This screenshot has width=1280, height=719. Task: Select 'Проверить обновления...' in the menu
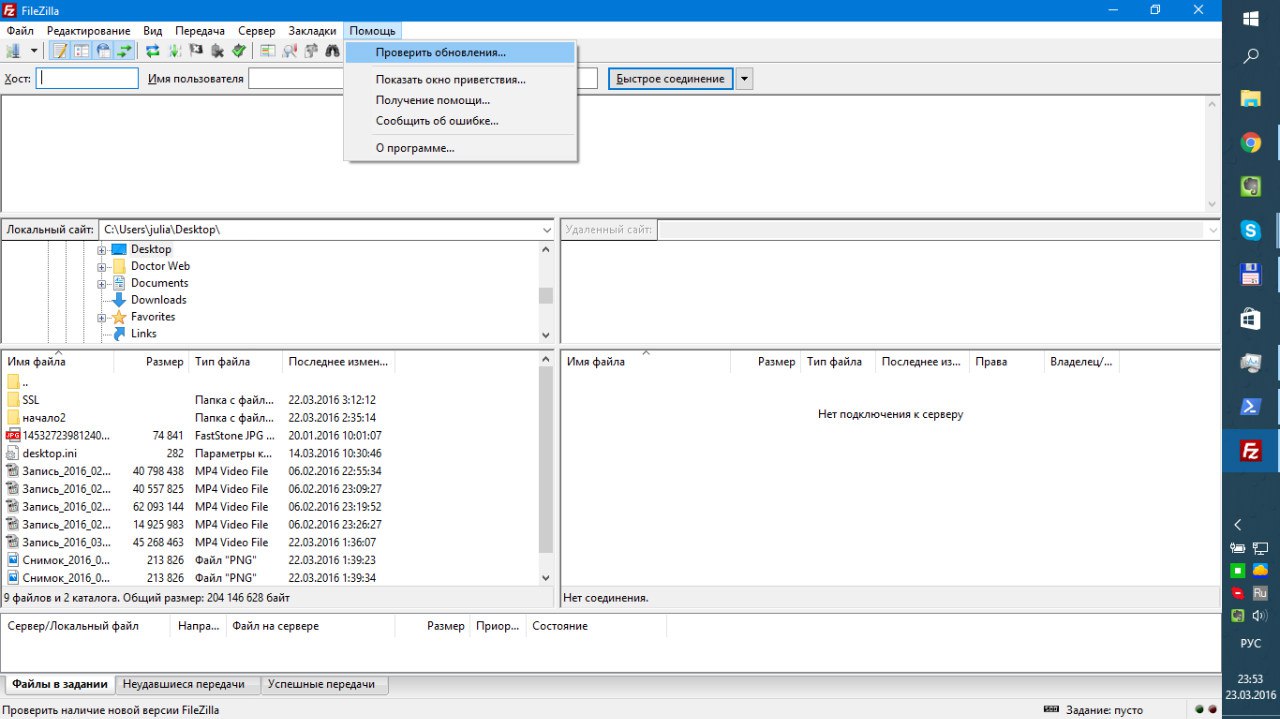pyautogui.click(x=440, y=52)
